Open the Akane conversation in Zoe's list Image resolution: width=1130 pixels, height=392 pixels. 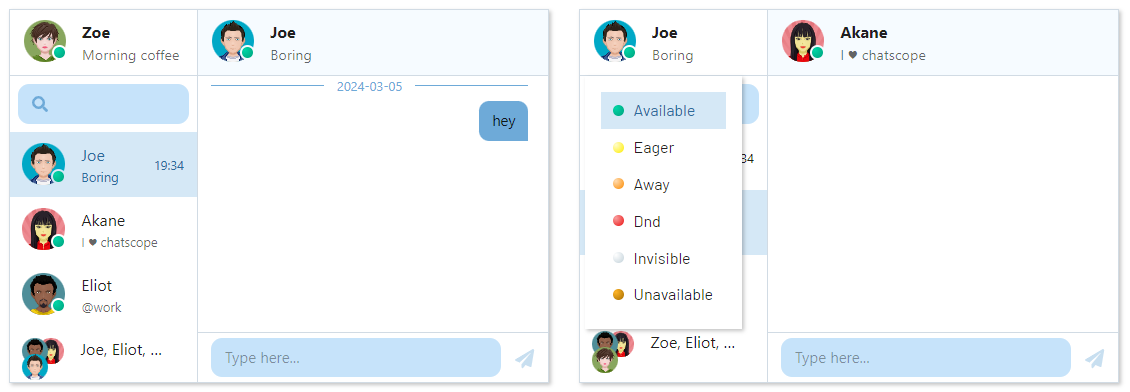coord(103,229)
